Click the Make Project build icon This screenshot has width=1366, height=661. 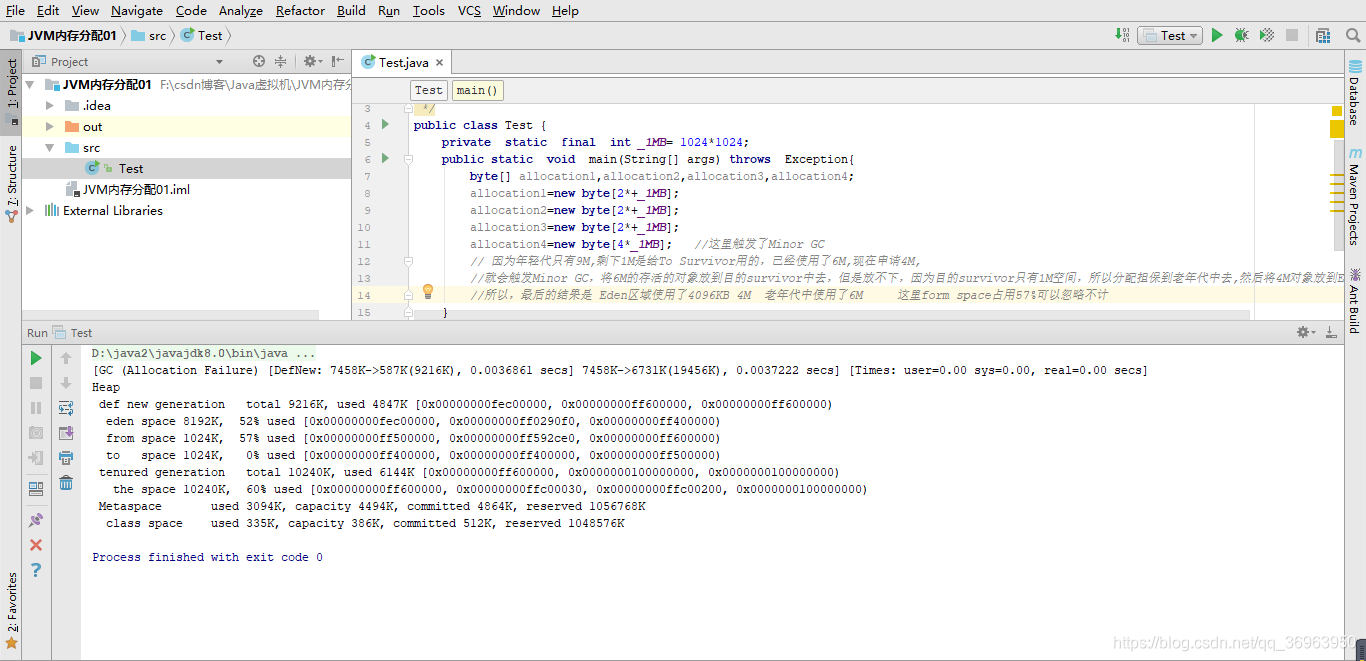coord(1122,35)
